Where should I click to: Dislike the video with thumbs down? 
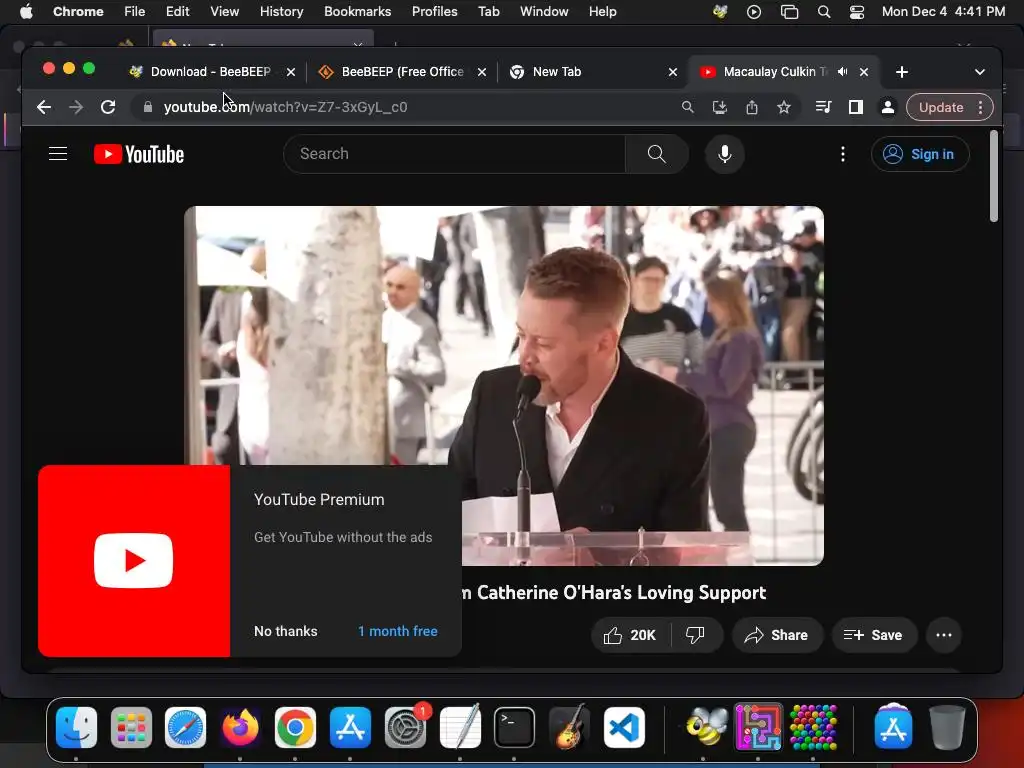pos(696,635)
